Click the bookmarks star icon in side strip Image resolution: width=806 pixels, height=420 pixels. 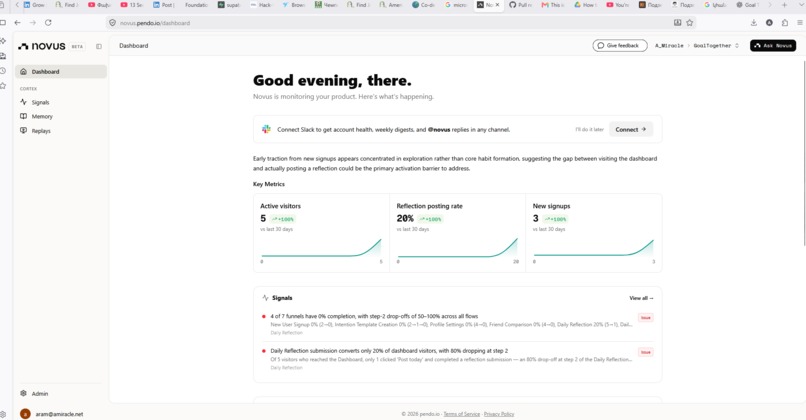pos(3,86)
